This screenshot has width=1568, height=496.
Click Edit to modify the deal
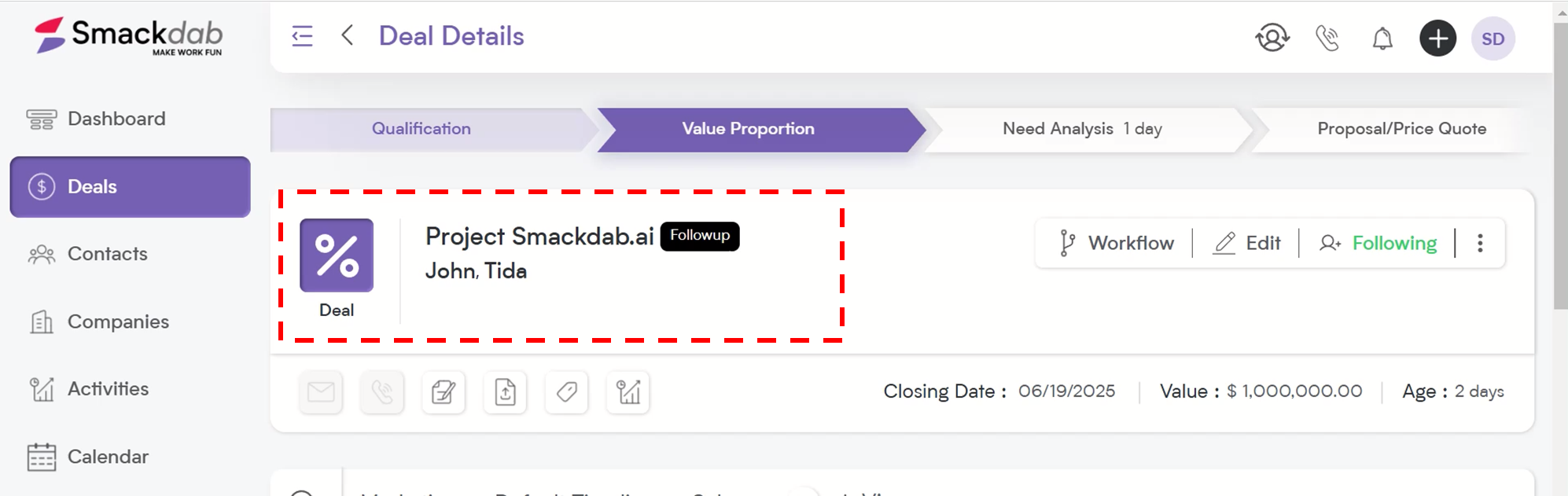[1247, 243]
